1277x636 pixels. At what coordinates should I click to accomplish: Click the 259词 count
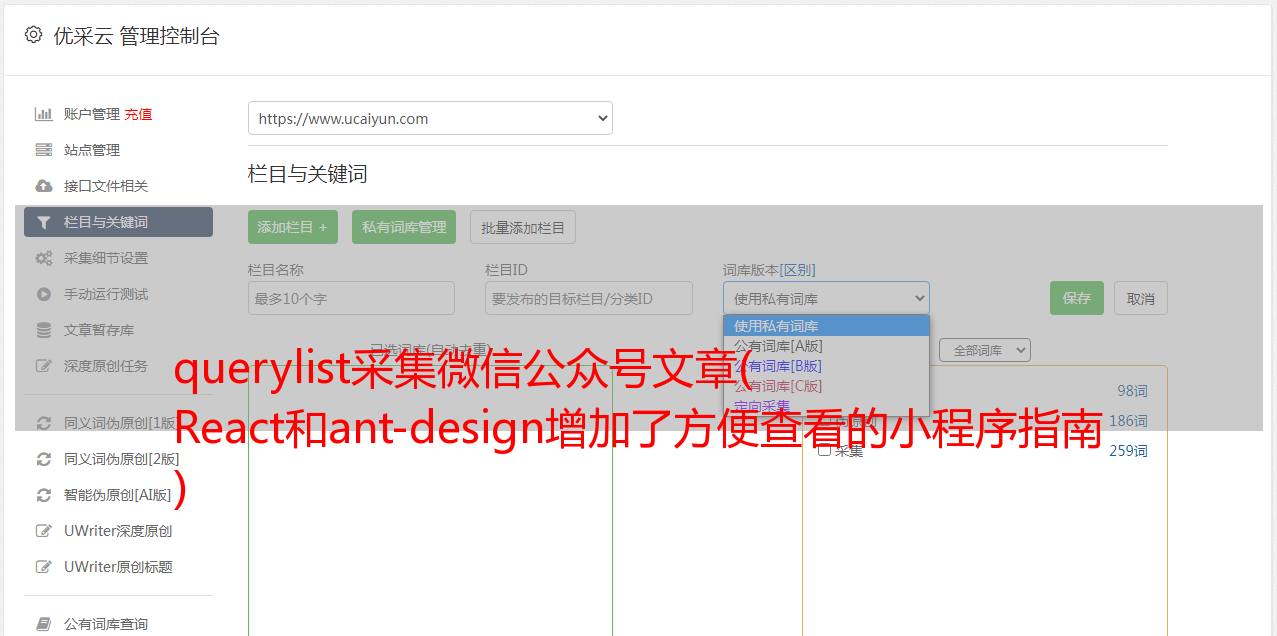coord(1128,451)
